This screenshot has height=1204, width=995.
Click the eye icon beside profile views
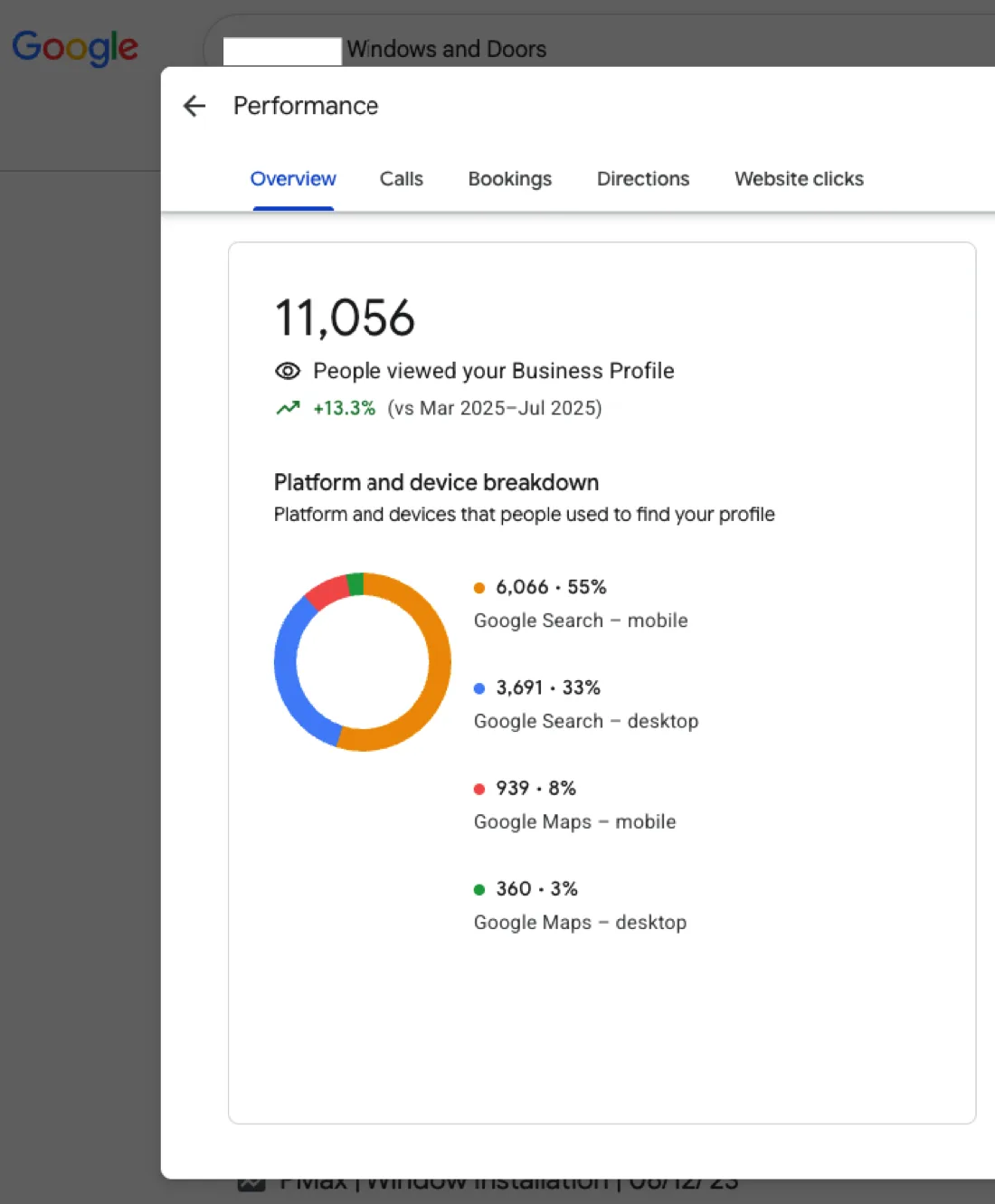tap(288, 371)
